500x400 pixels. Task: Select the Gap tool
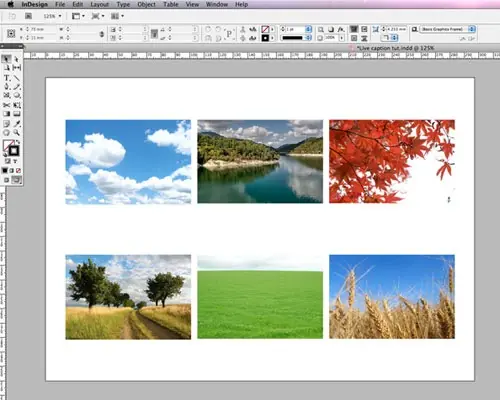[17, 68]
